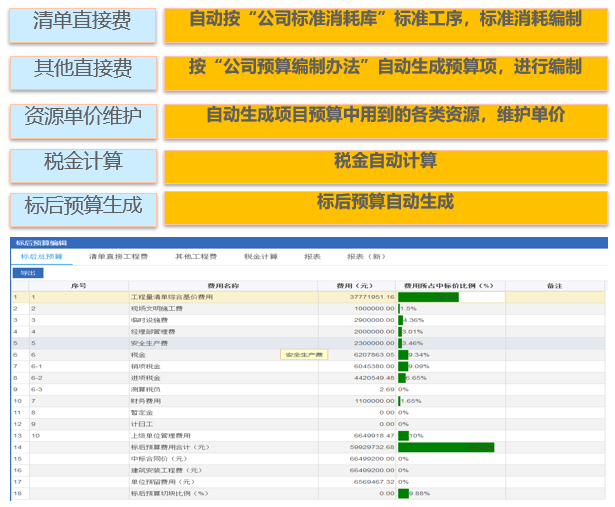Switch to the 报表（新） tab
The width and height of the screenshot is (615, 507).
click(365, 257)
